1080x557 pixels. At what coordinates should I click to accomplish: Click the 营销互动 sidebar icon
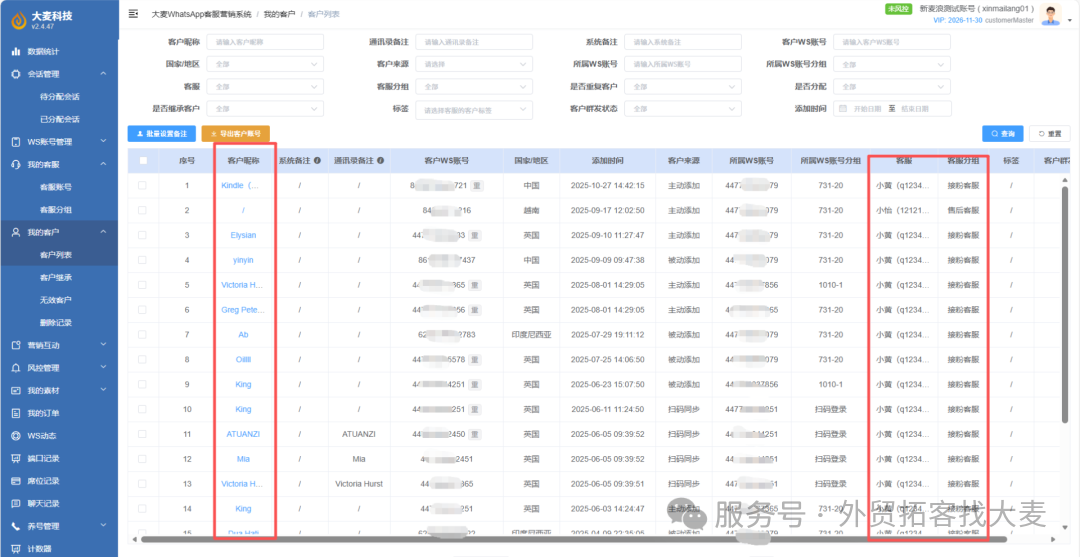click(15, 345)
